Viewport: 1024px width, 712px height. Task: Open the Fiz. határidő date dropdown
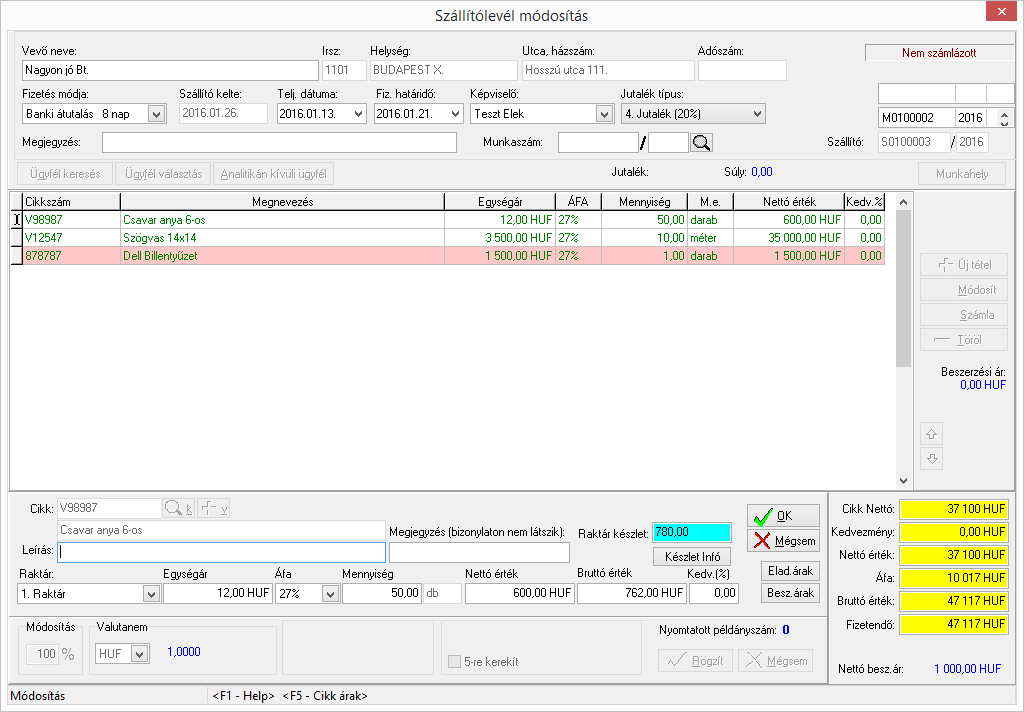point(456,114)
